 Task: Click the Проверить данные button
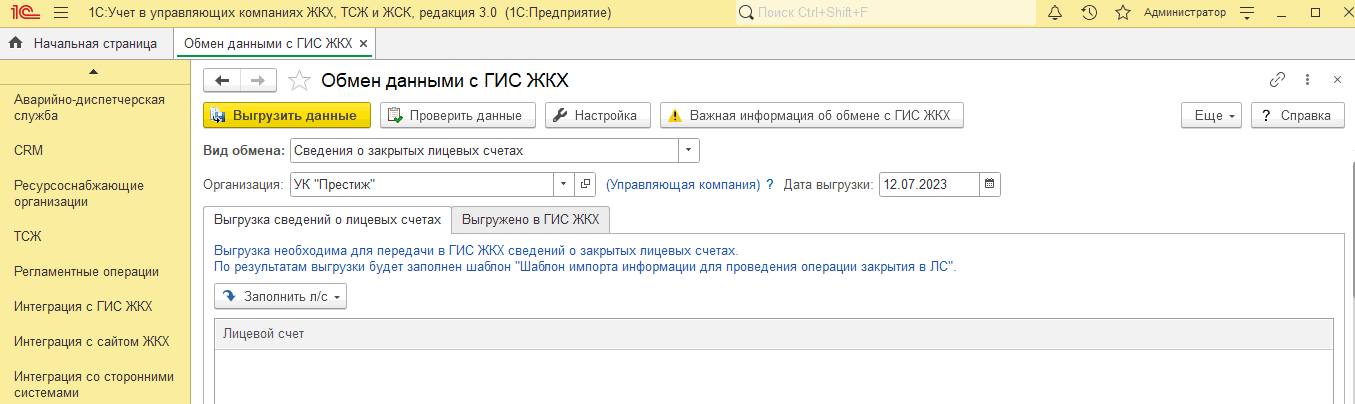pos(457,115)
